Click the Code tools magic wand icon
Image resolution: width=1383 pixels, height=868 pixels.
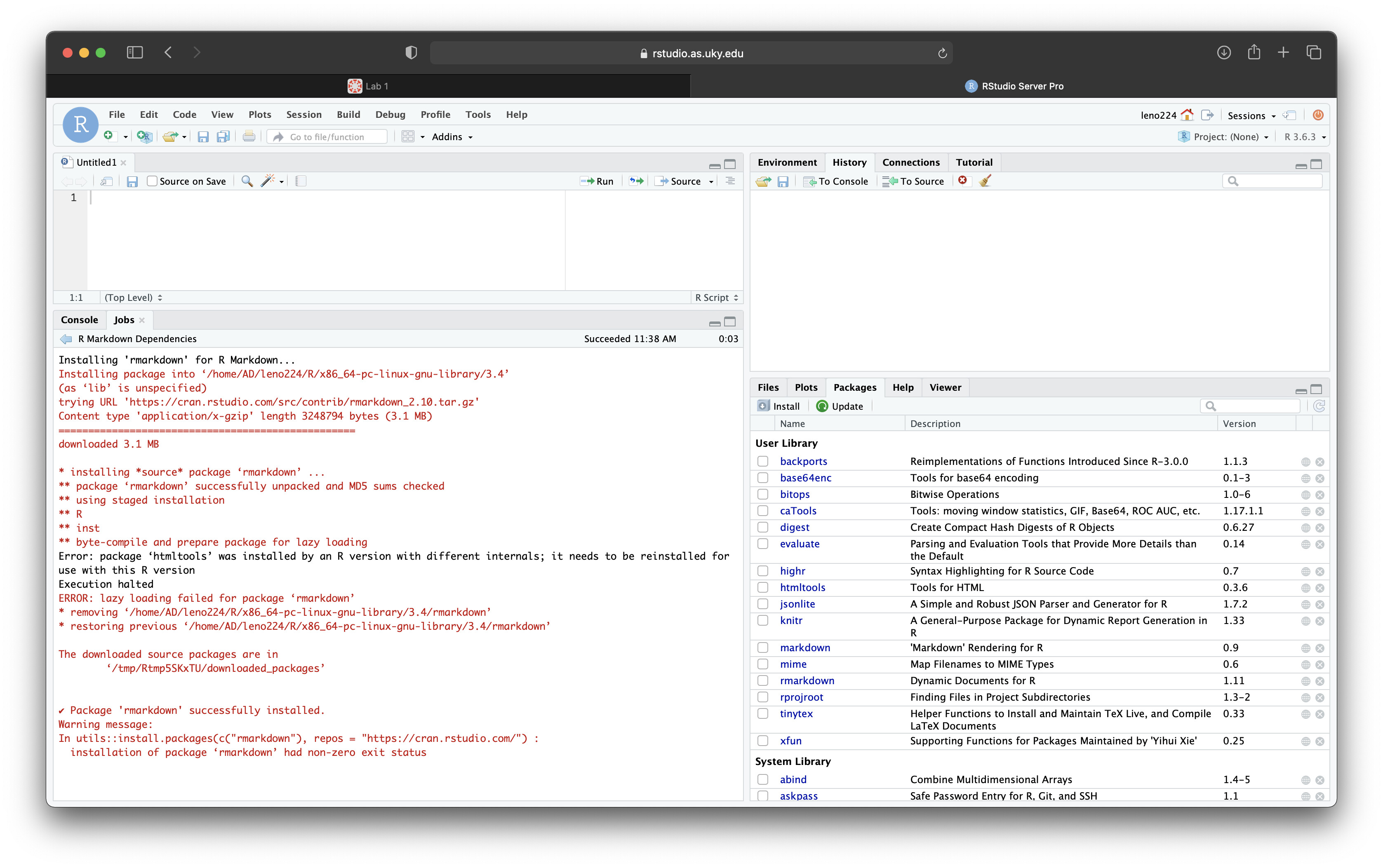(x=268, y=181)
